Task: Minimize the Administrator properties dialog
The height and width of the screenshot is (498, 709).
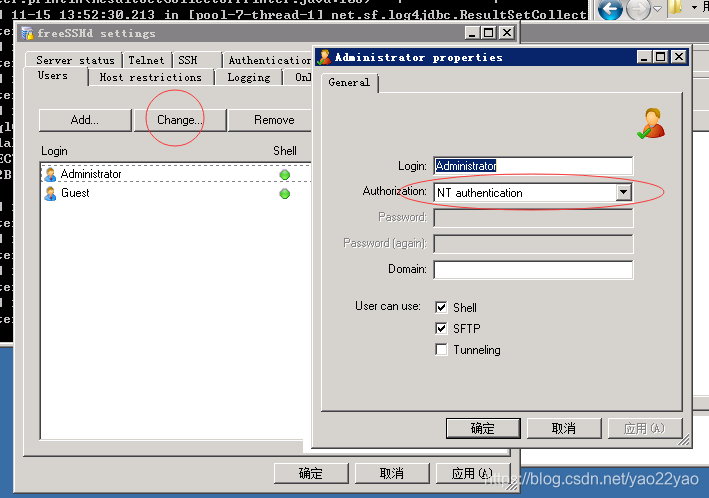Action: 644,57
